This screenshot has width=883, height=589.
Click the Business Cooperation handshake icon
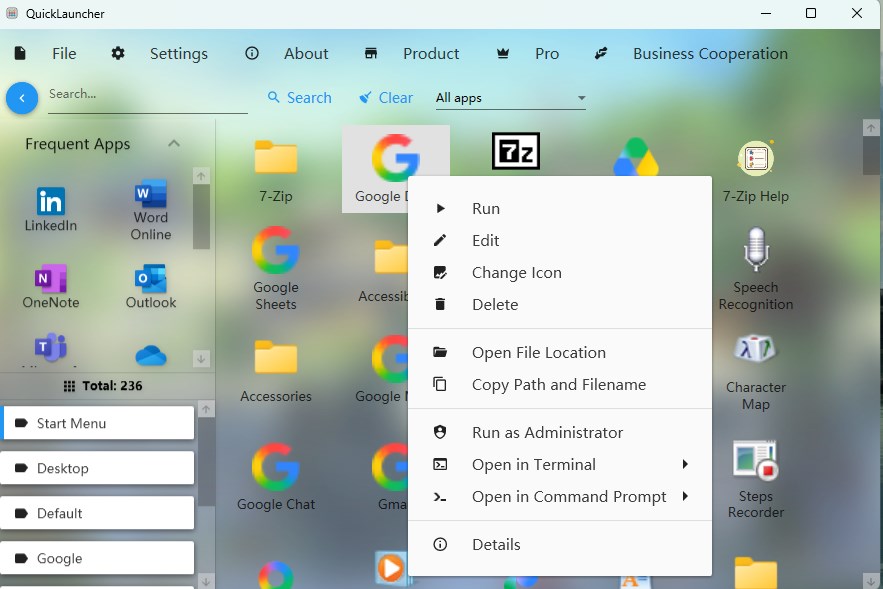click(601, 53)
